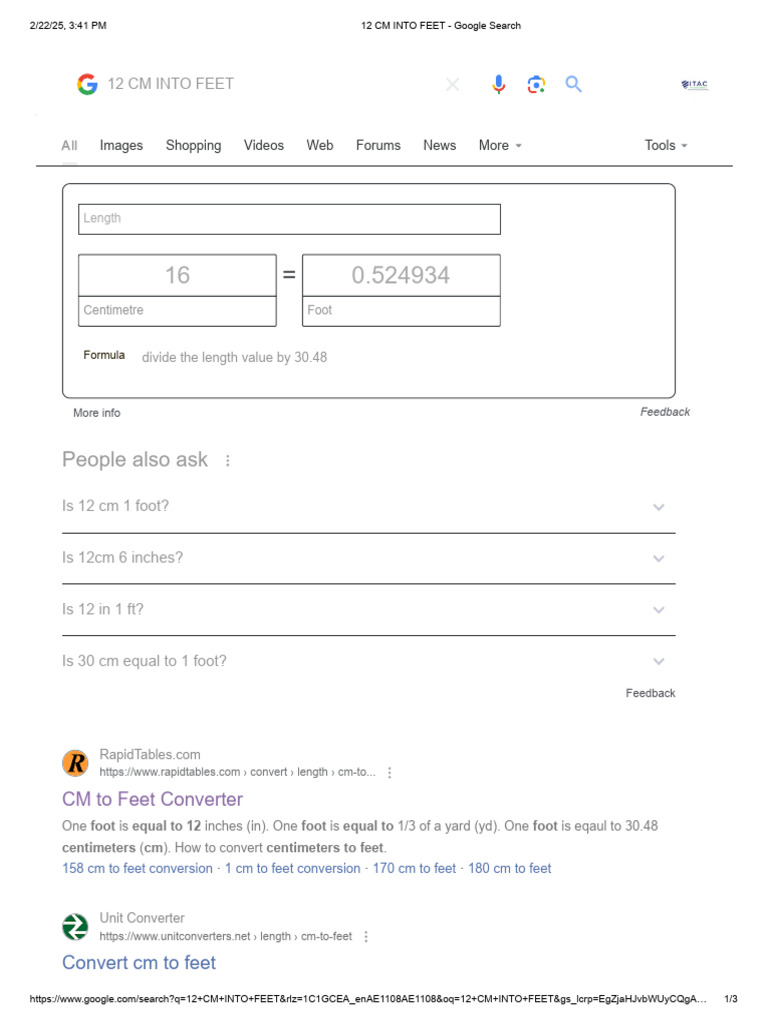Click the Centimetre value input field
Viewport: 768px width, 1024px height.
pos(177,275)
